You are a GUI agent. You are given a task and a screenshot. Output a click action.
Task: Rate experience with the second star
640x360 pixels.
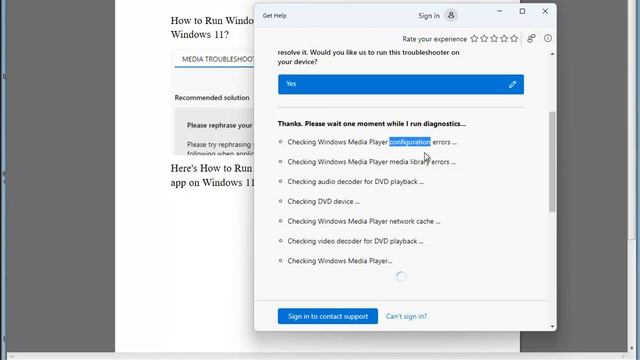[x=484, y=39]
